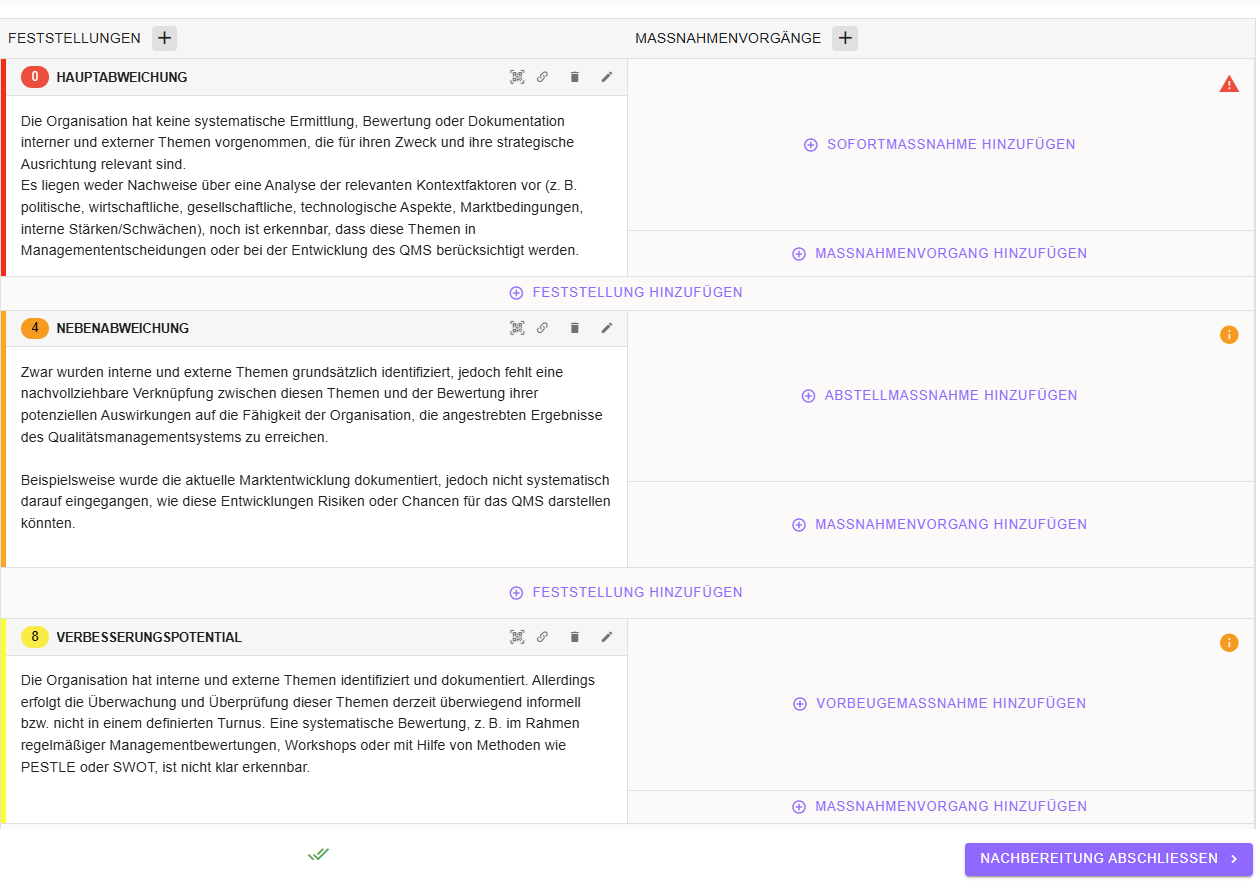Click the red warning triangle icon
1260x883 pixels.
(1229, 84)
